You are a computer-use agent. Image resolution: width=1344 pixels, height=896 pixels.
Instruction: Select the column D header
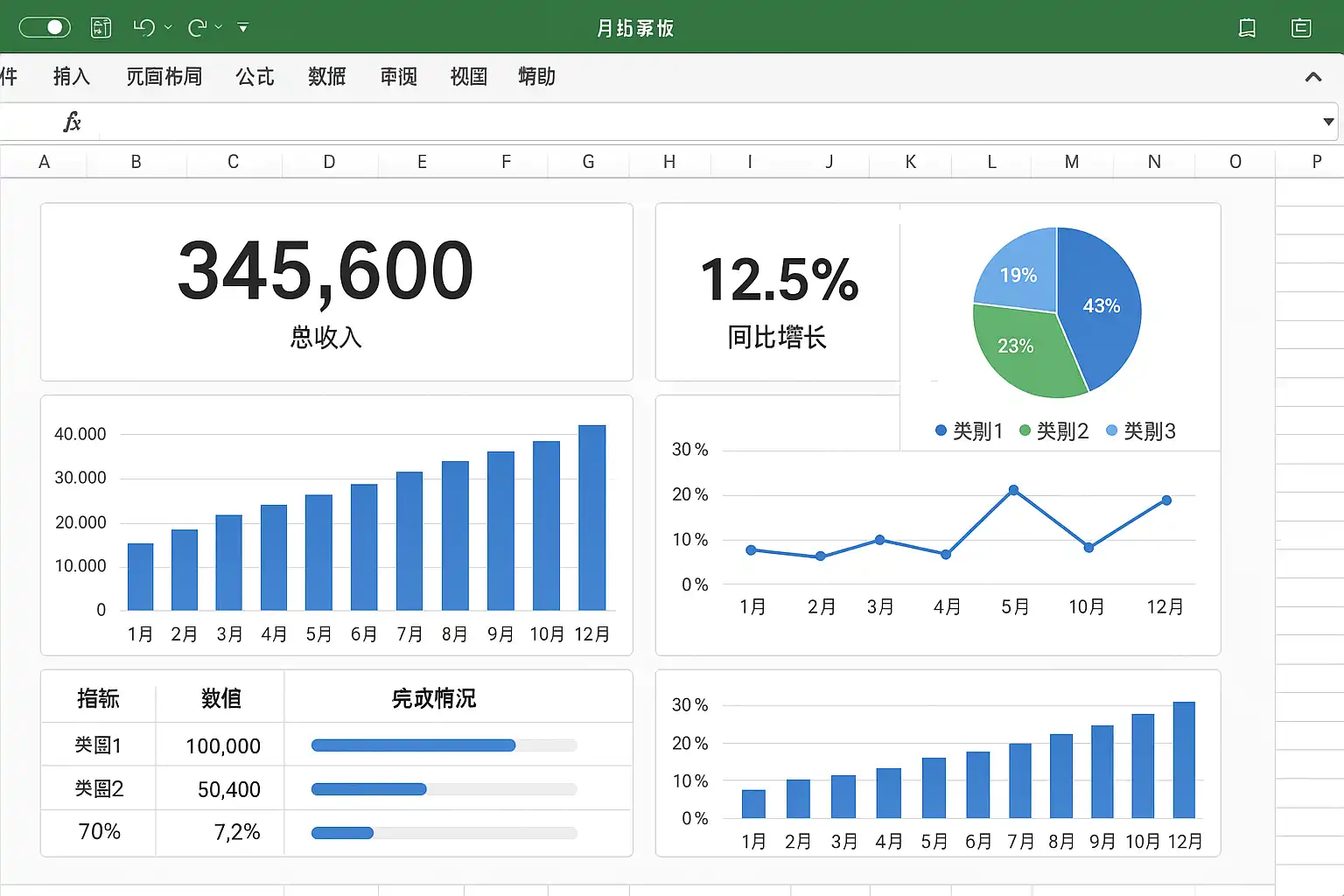[x=329, y=162]
